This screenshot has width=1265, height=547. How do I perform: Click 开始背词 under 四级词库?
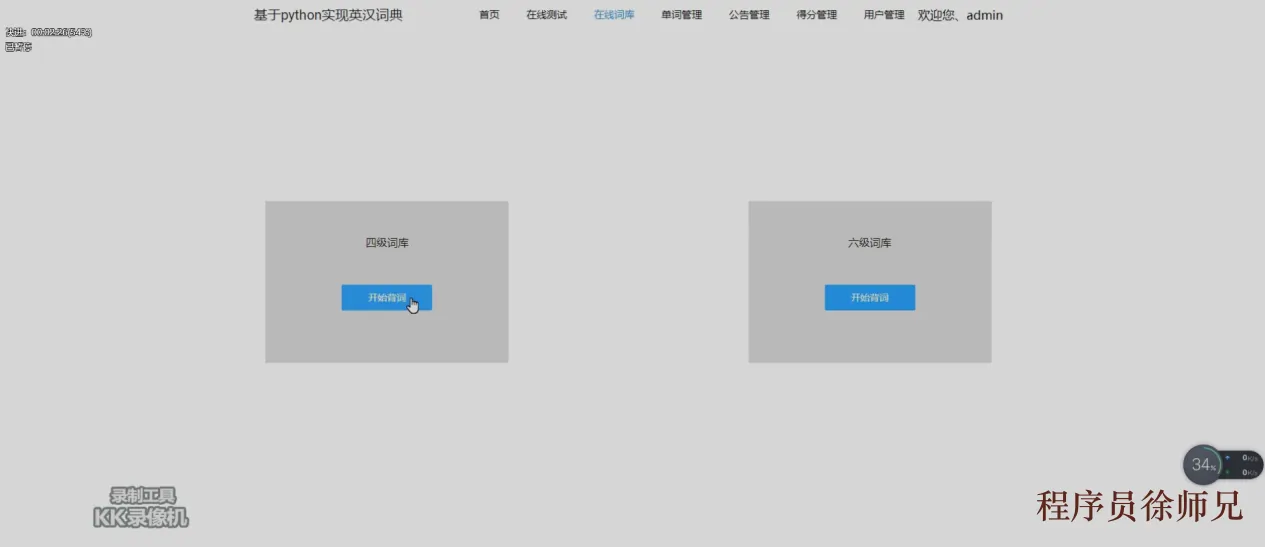pos(387,298)
